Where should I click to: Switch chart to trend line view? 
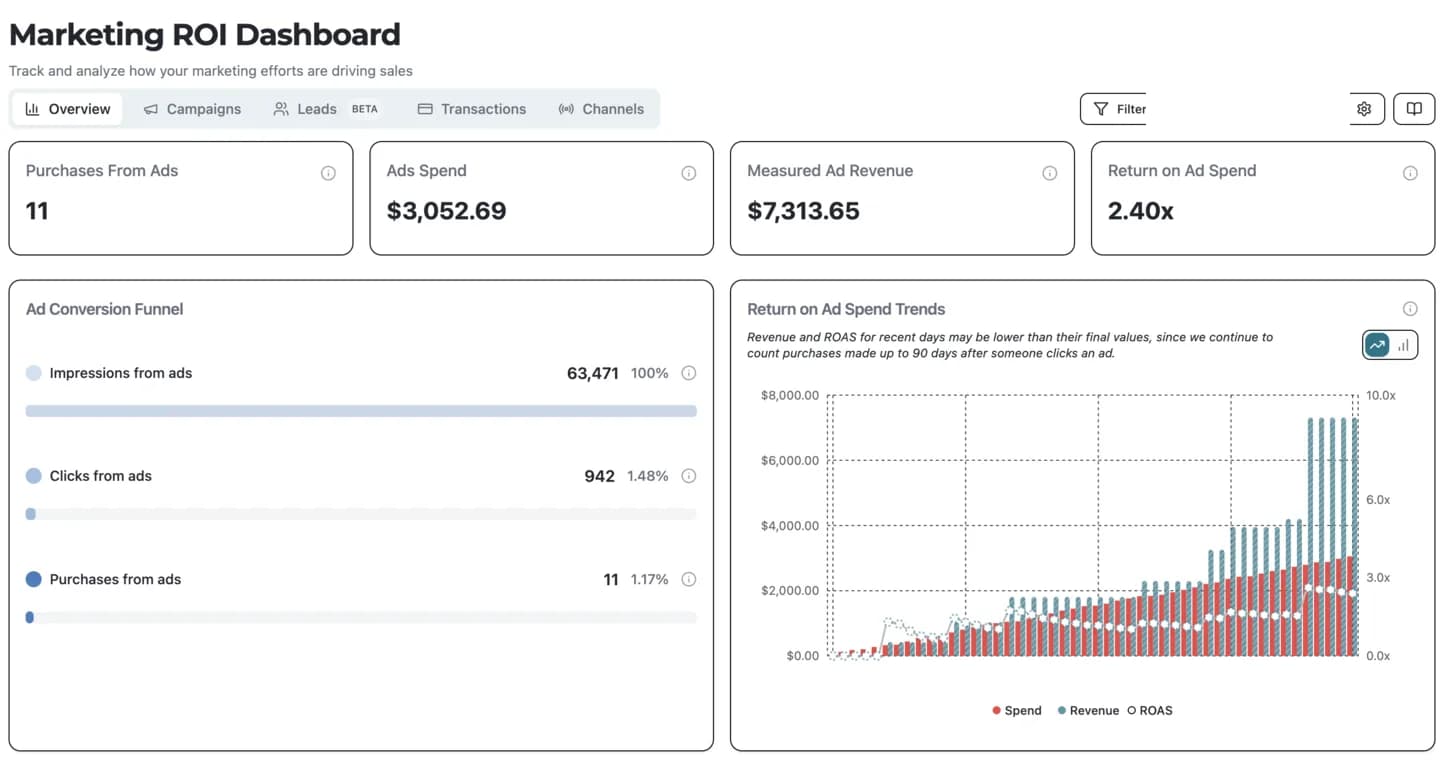(1377, 345)
